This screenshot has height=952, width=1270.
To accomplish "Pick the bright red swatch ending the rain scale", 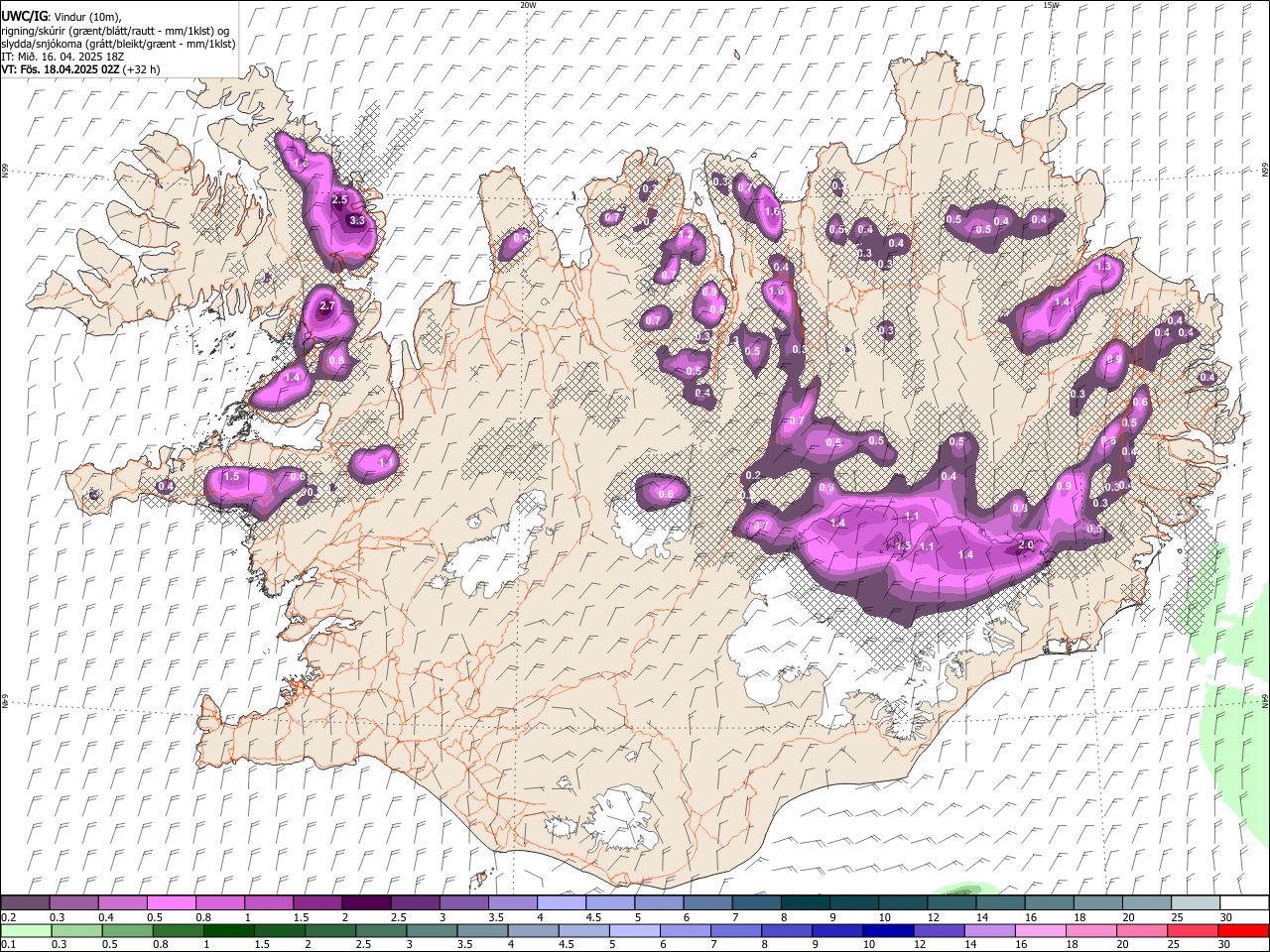I will [x=1244, y=931].
